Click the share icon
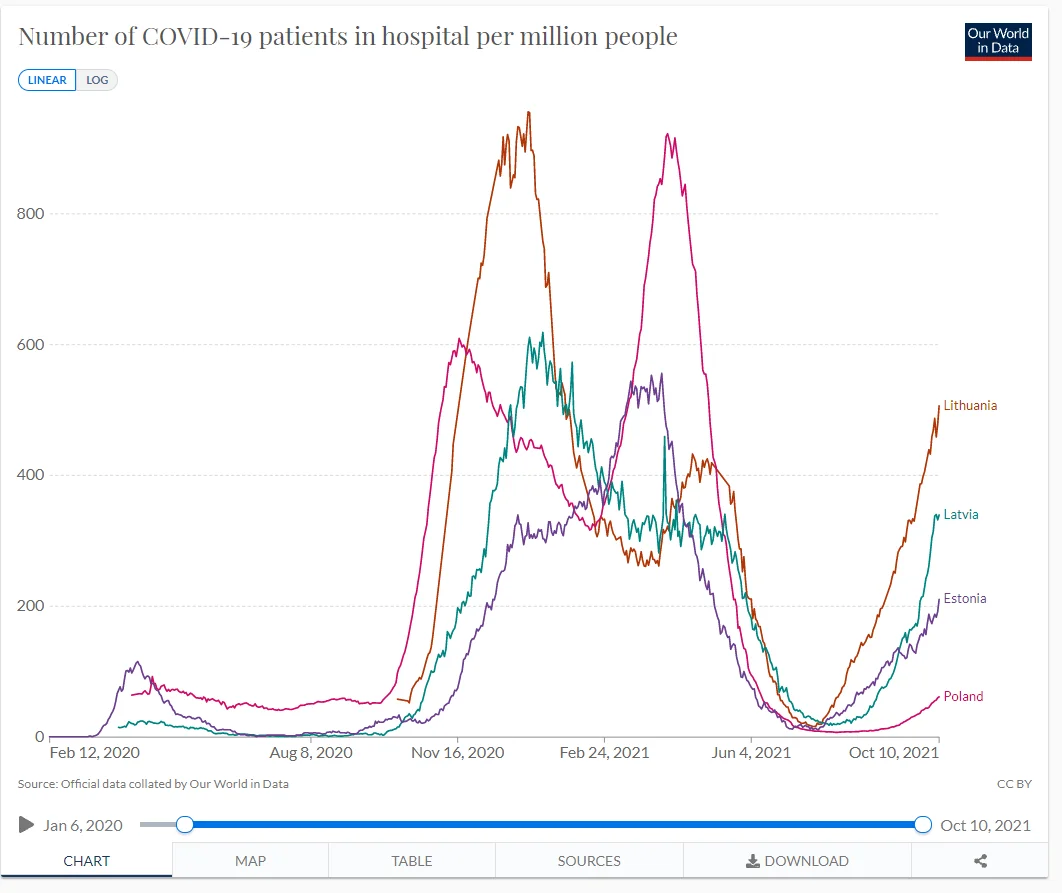Screen dimensions: 1062x893 (980, 860)
